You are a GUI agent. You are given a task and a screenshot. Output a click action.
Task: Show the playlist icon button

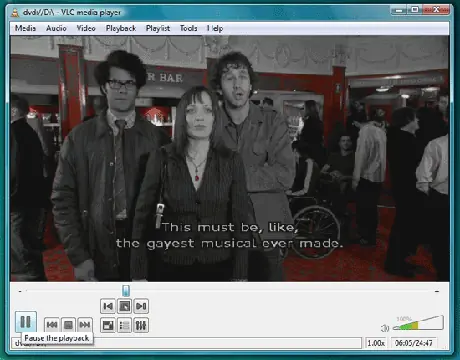click(124, 325)
